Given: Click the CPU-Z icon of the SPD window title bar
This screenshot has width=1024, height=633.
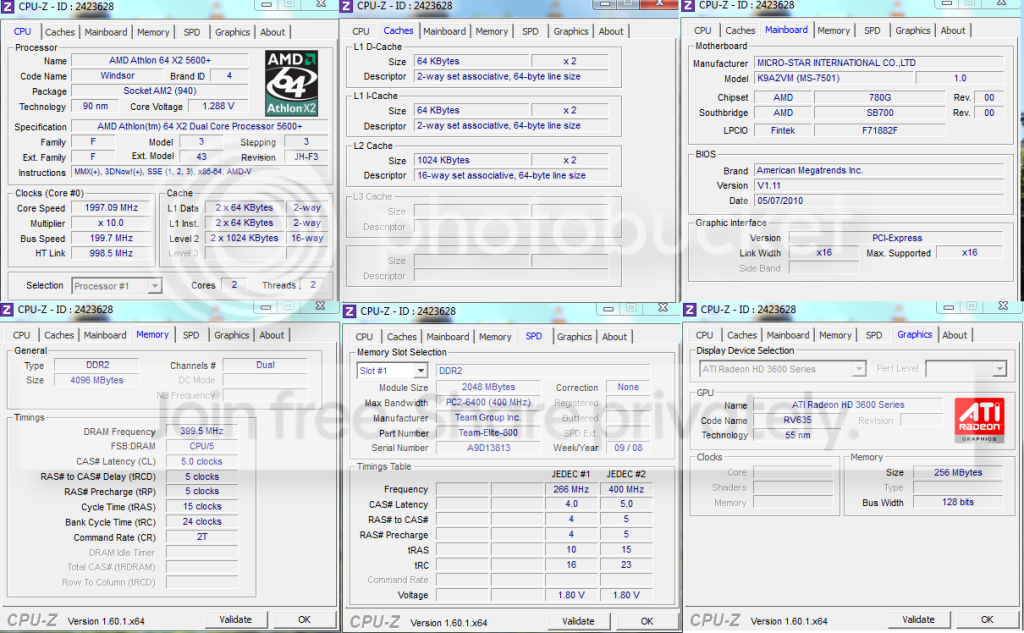Looking at the screenshot, I should point(349,311).
